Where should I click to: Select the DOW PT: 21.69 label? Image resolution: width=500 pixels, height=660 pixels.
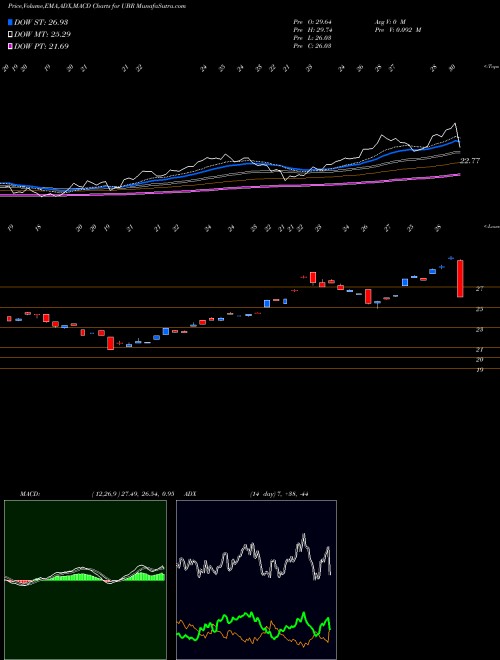pyautogui.click(x=41, y=46)
